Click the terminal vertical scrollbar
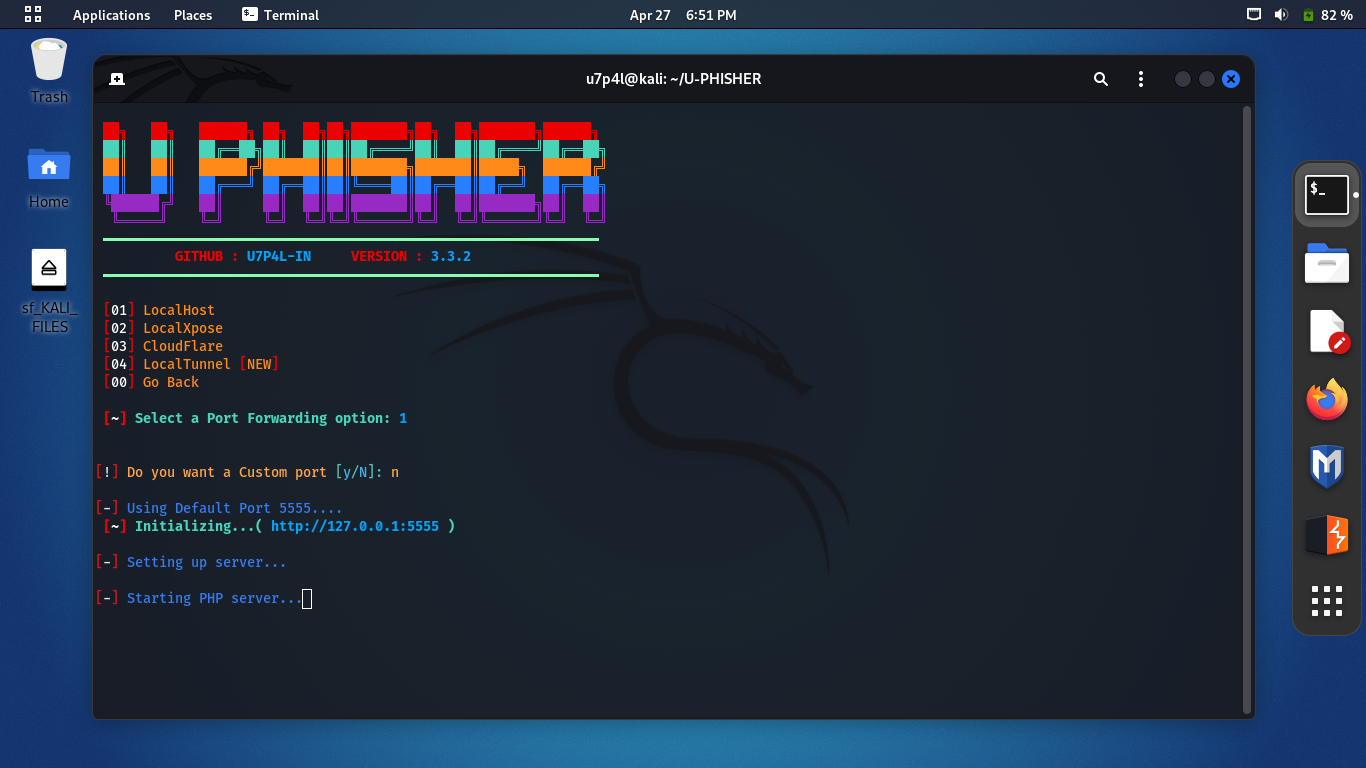 1246,409
